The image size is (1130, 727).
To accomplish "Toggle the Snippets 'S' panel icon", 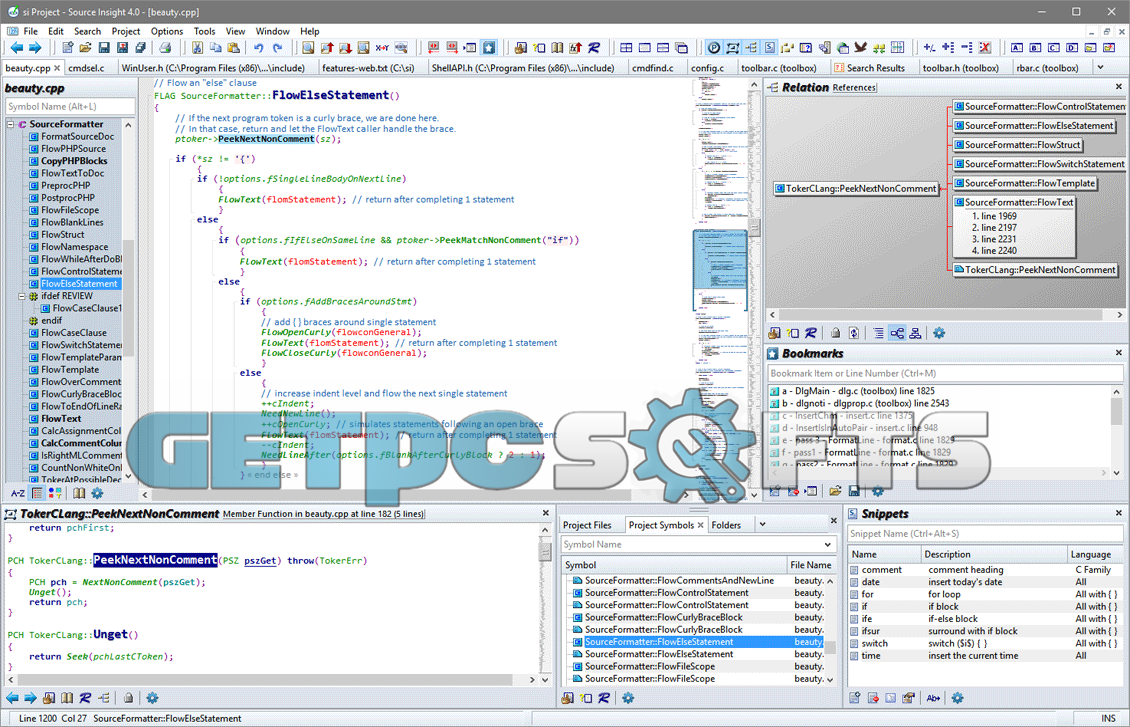I will (x=770, y=48).
